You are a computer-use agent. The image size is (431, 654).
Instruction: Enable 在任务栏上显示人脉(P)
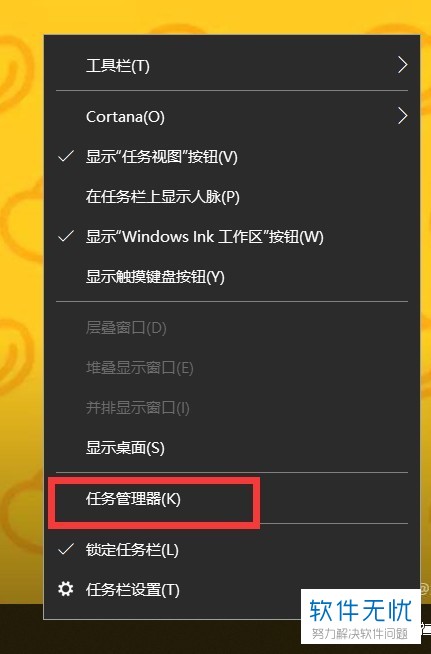click(x=232, y=197)
